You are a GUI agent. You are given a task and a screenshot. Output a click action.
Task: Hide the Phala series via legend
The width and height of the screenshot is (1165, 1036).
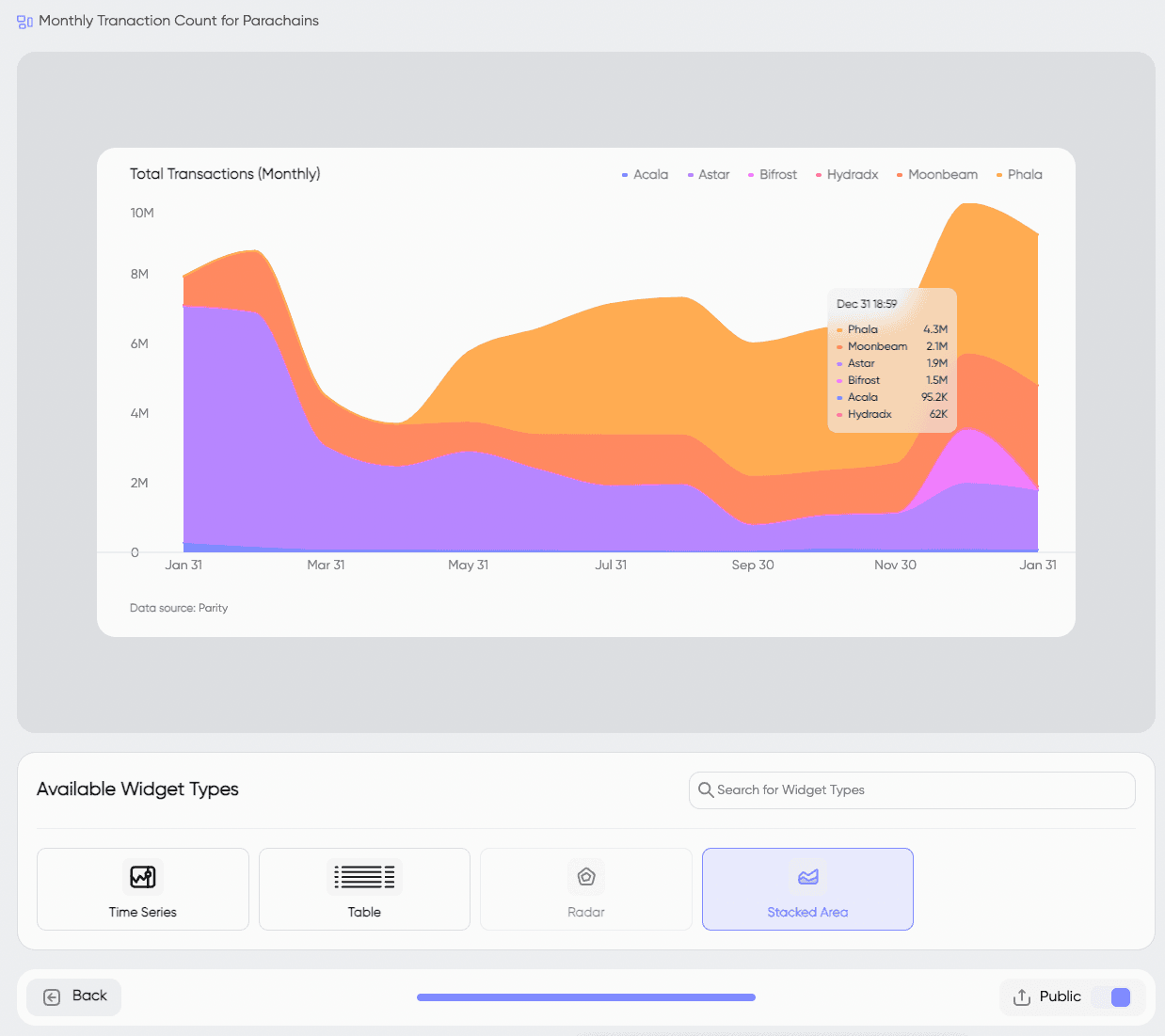[x=1018, y=174]
